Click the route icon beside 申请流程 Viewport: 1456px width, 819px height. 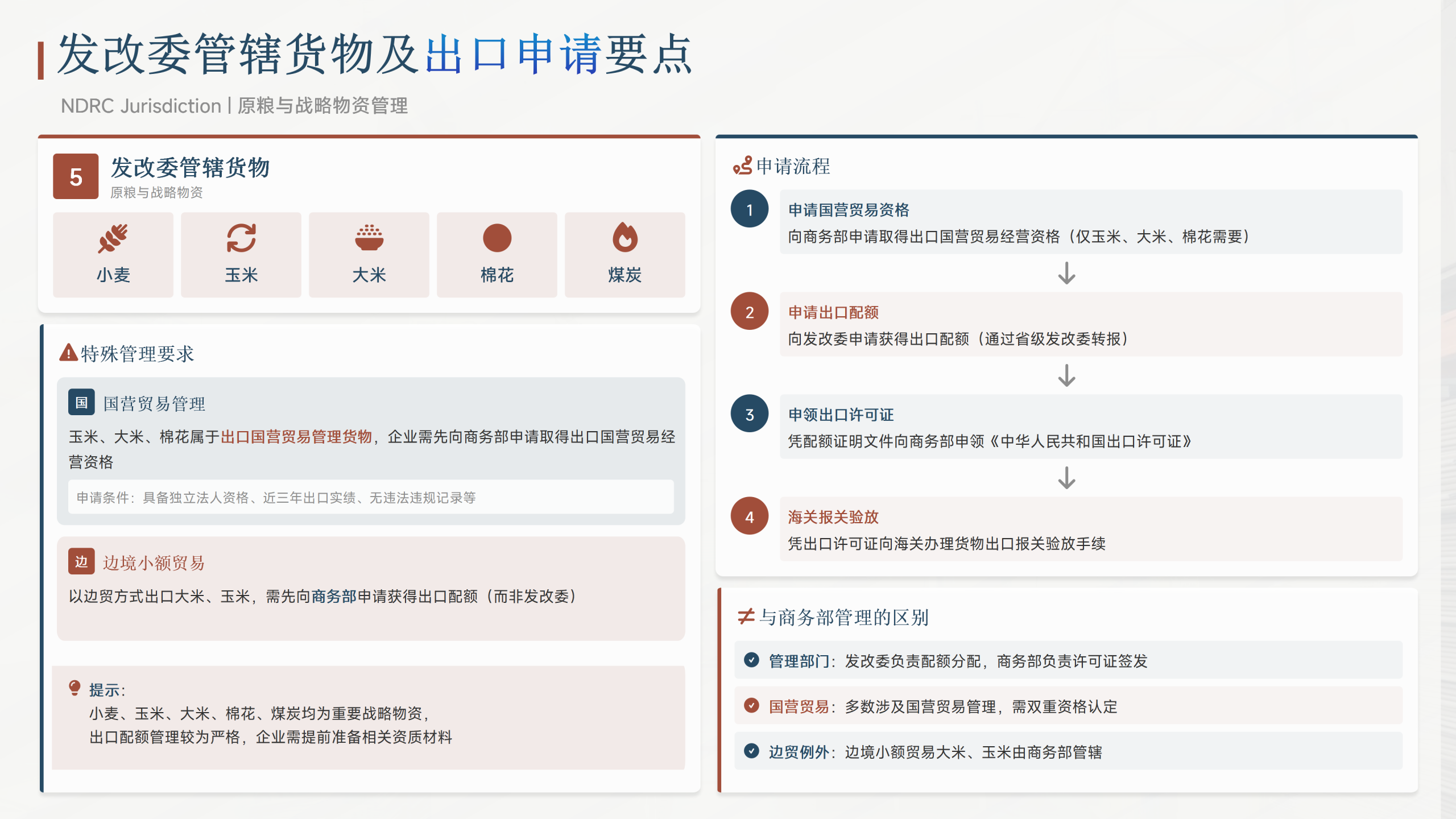coord(742,166)
